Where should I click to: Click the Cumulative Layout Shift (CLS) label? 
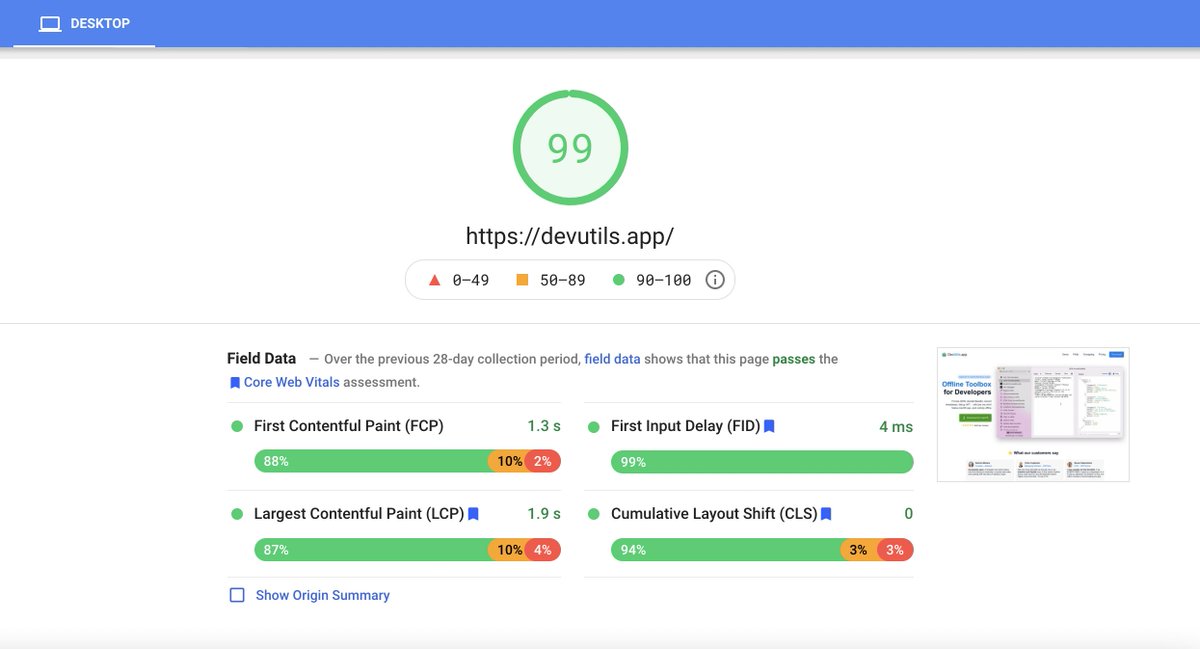pos(714,514)
